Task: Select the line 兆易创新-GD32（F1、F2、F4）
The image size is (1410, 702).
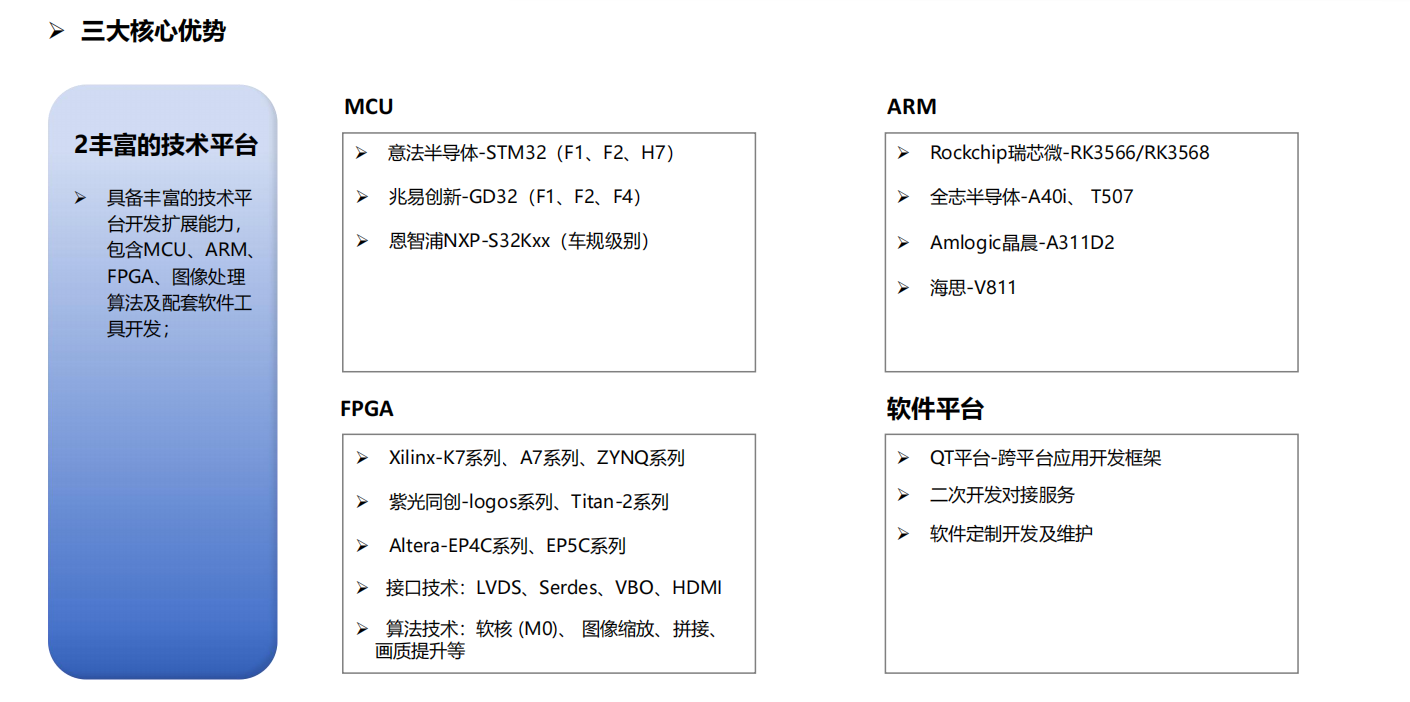Action: pyautogui.click(x=516, y=197)
